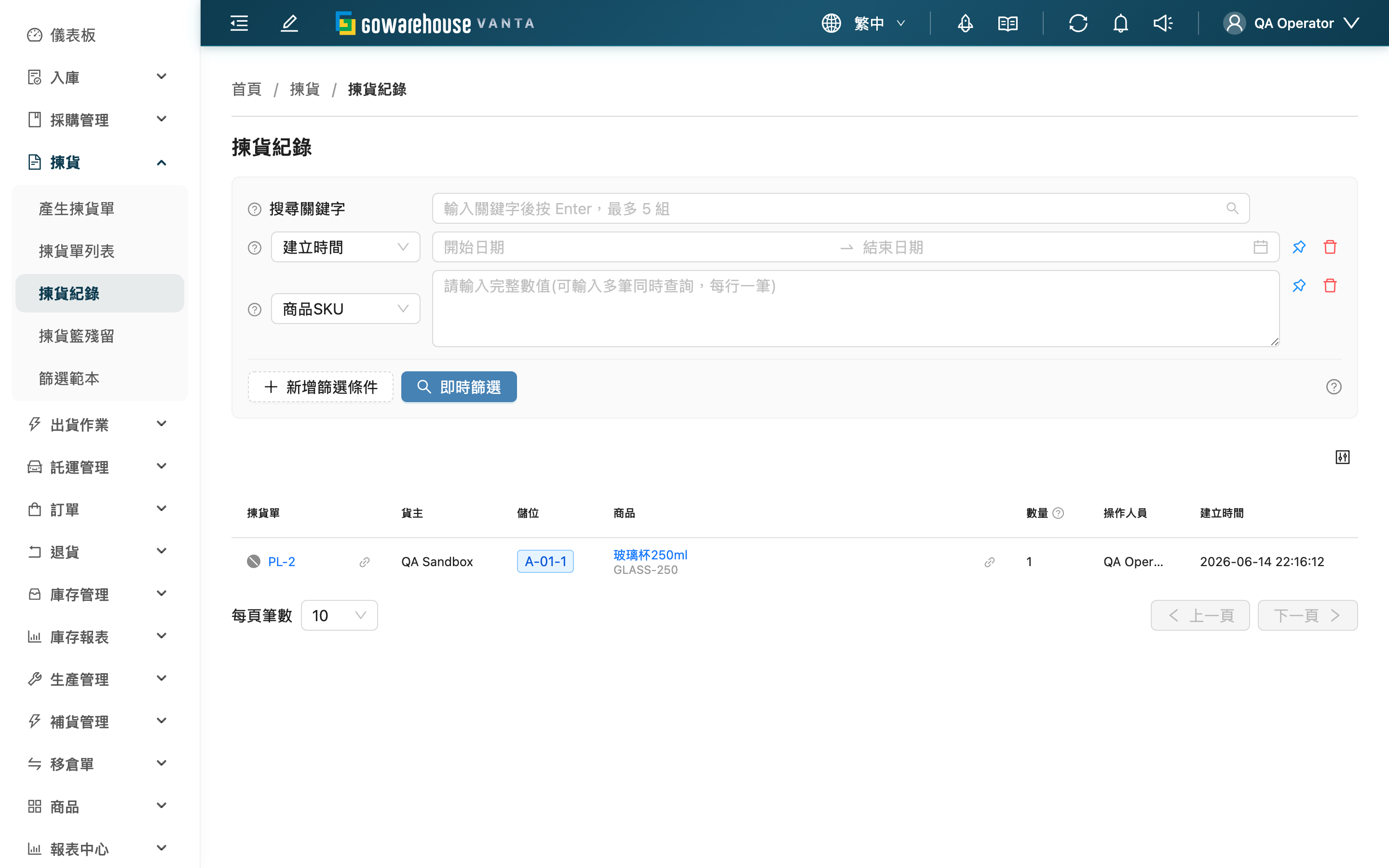Image resolution: width=1389 pixels, height=868 pixels.
Task: Pin the 建立時間 filter row
Action: coord(1299,247)
